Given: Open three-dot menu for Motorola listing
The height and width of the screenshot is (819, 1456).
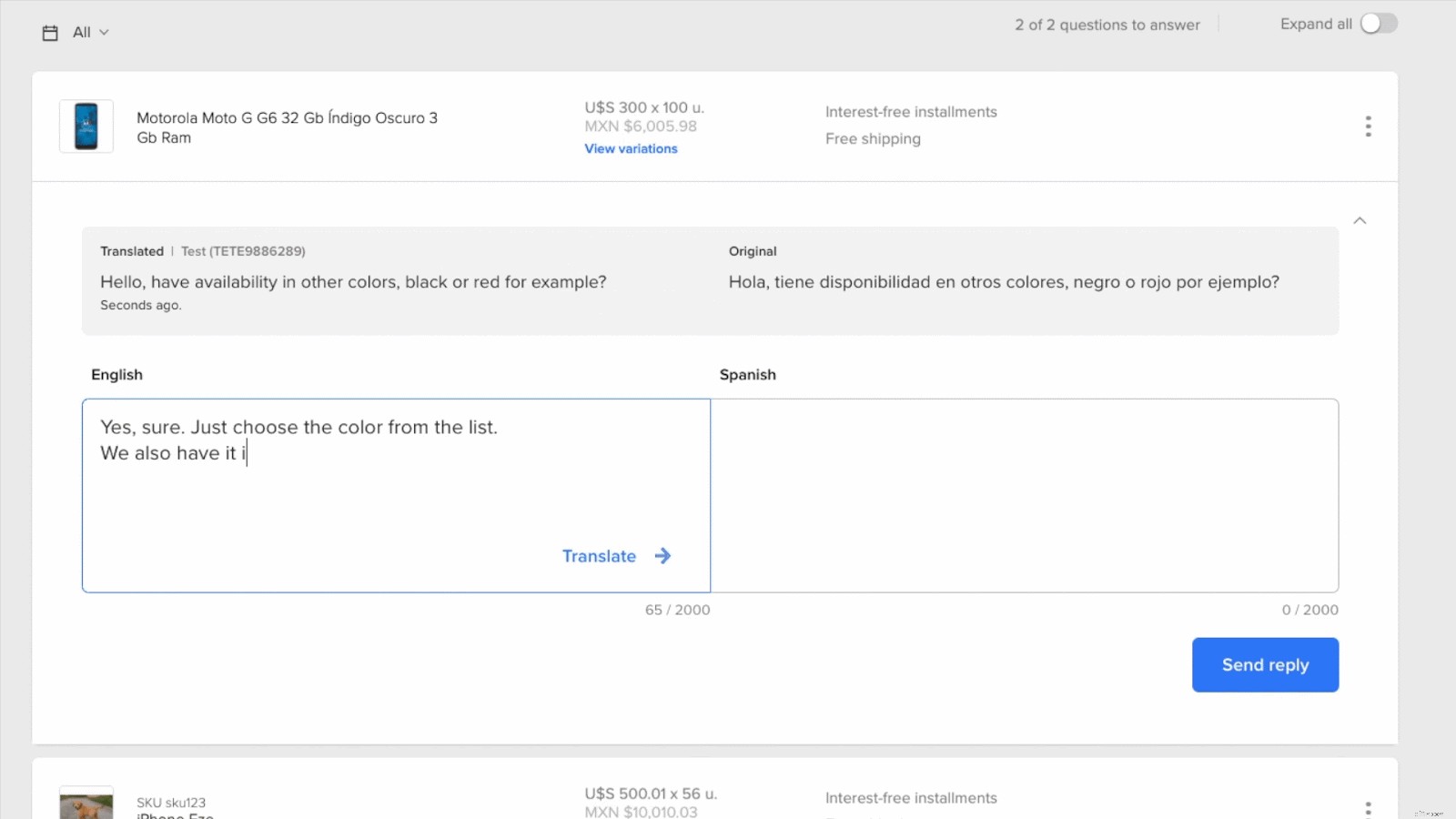Looking at the screenshot, I should click(1368, 126).
